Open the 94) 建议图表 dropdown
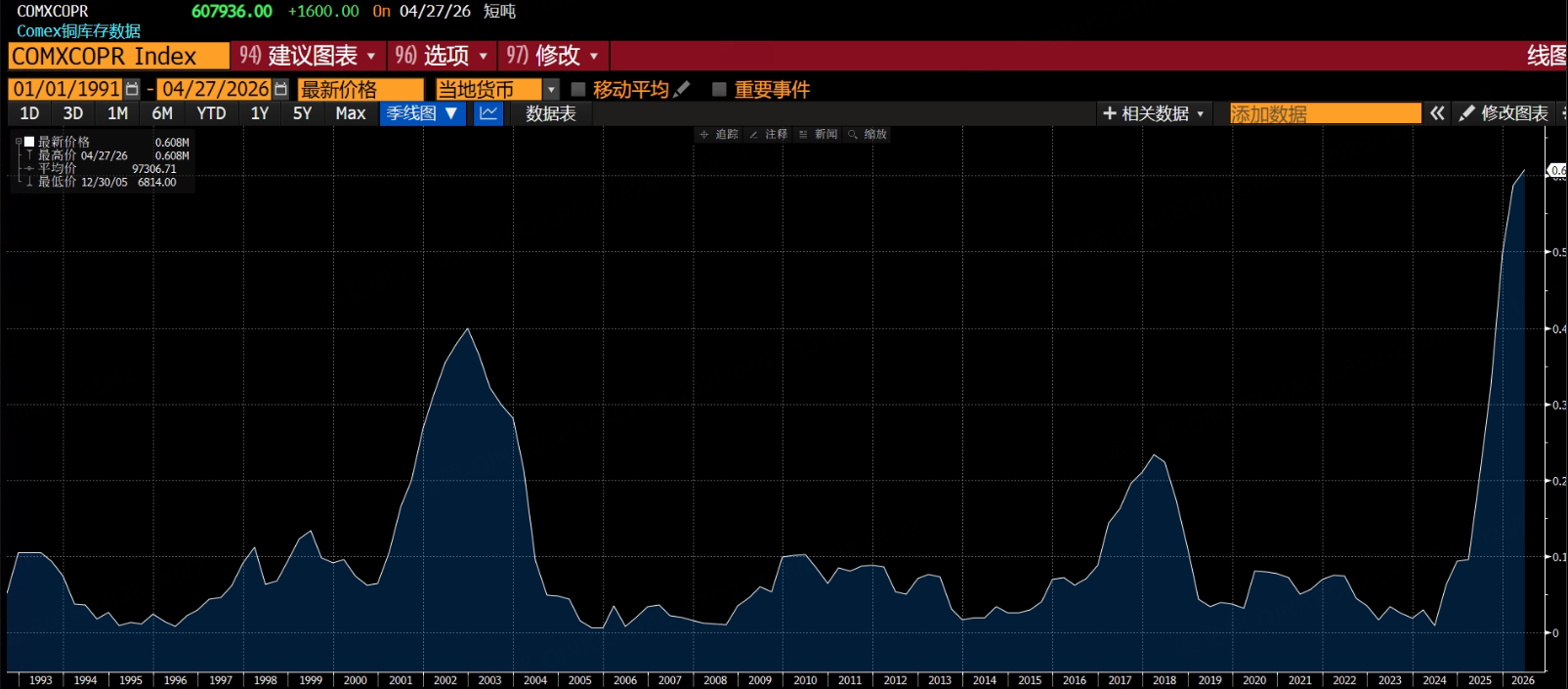The height and width of the screenshot is (689, 1568). coord(308,56)
